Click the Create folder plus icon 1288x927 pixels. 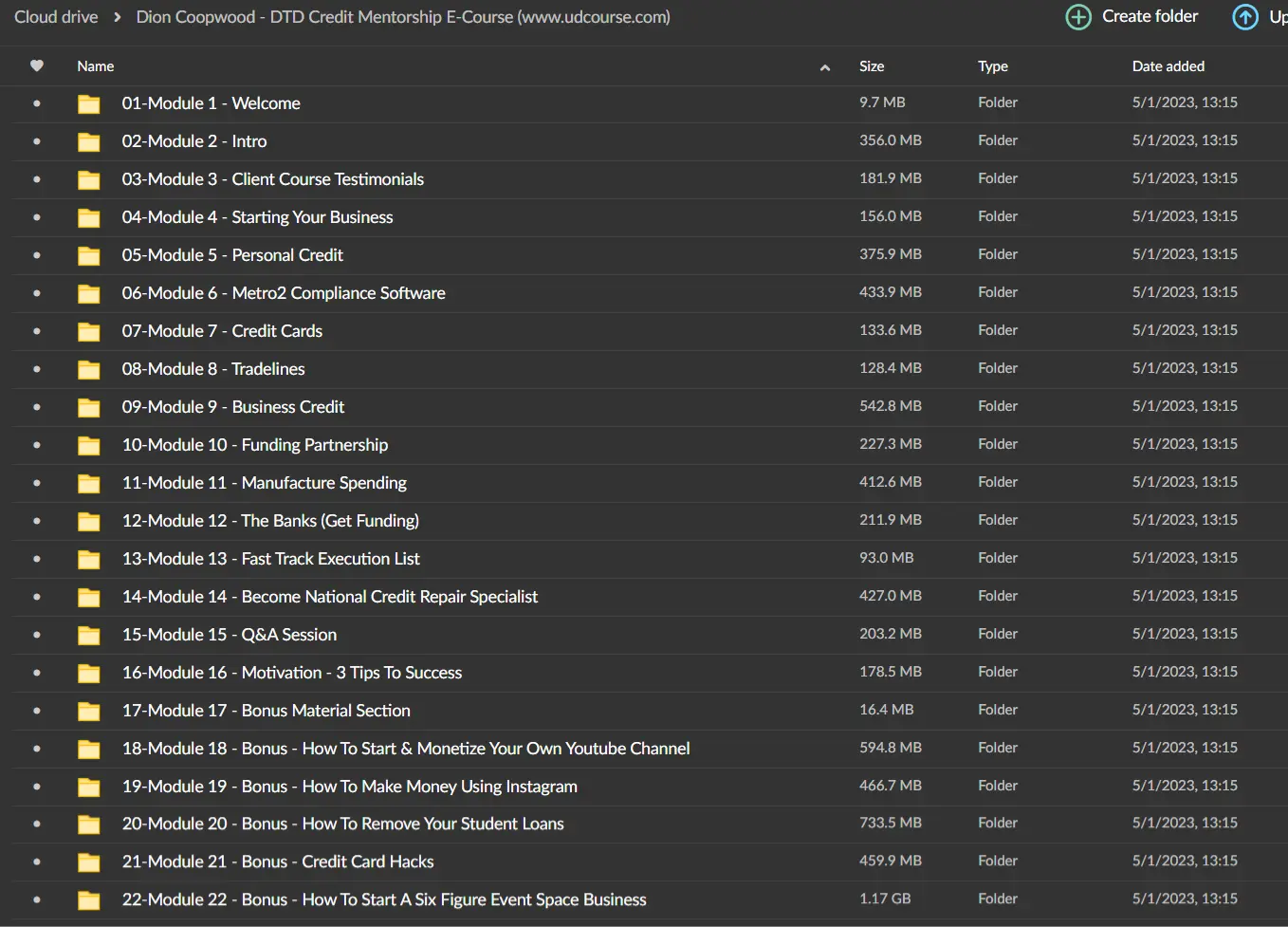[1078, 17]
